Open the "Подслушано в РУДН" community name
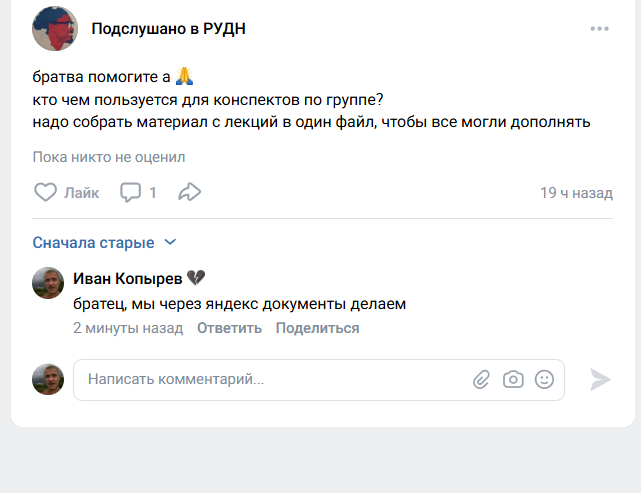 168,29
